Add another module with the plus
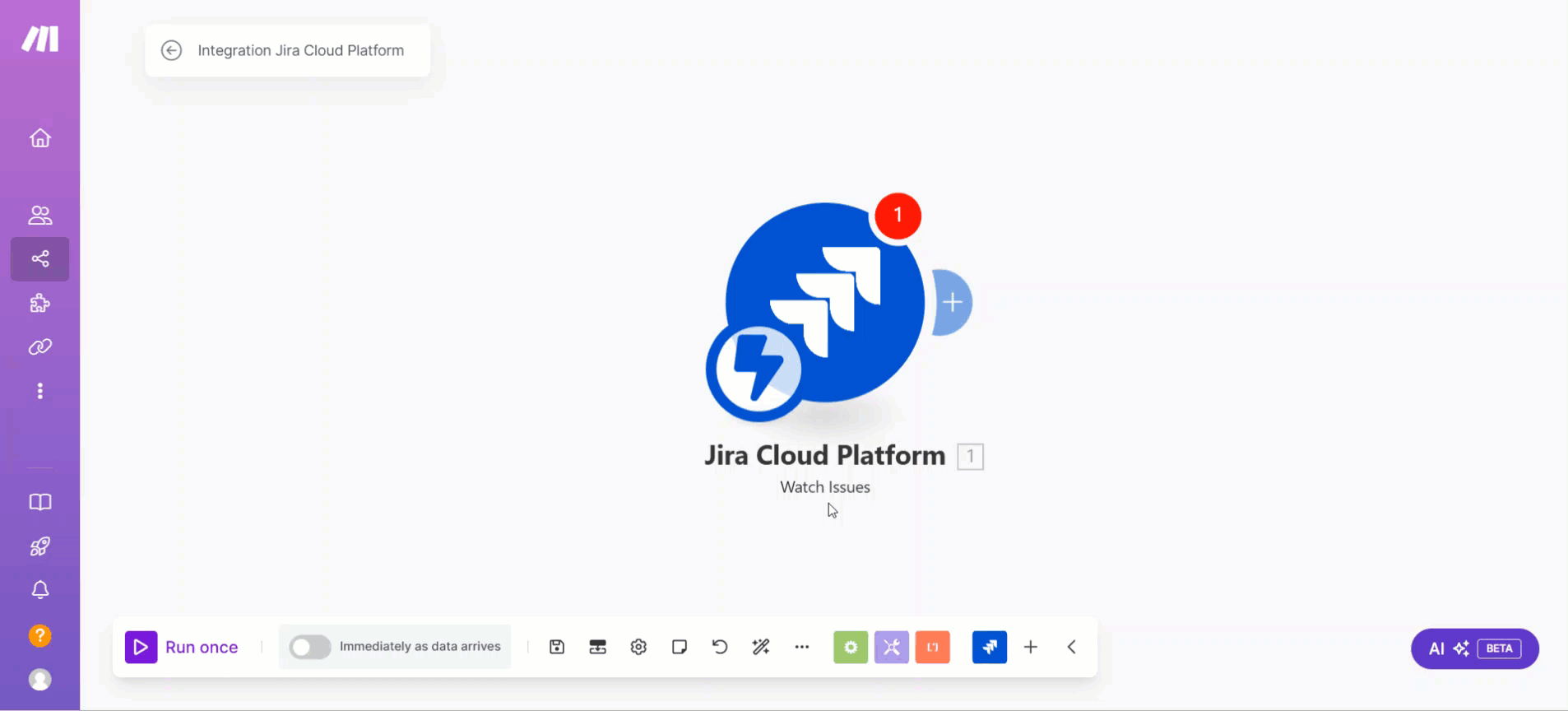The height and width of the screenshot is (711, 1568). (953, 302)
